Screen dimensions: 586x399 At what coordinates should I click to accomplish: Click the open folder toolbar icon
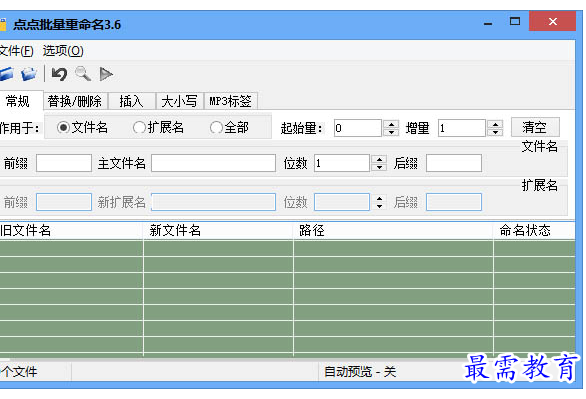29,74
